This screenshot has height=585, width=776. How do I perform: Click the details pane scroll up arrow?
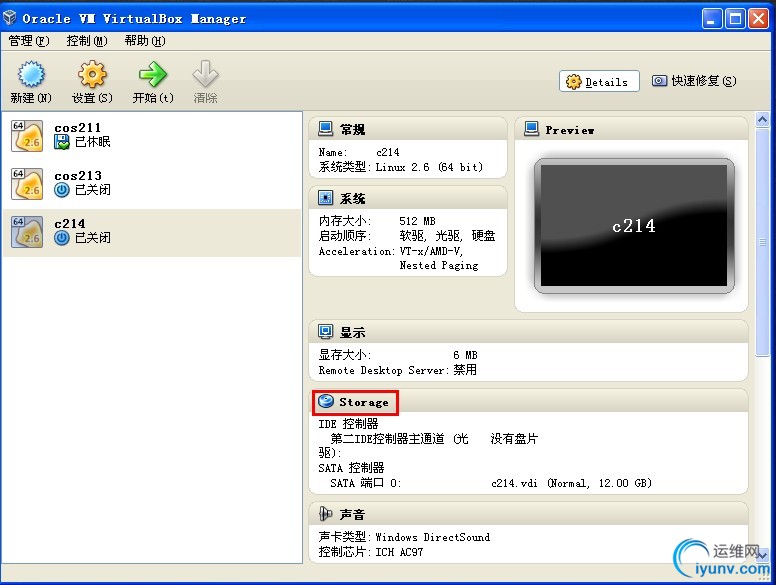[762, 119]
